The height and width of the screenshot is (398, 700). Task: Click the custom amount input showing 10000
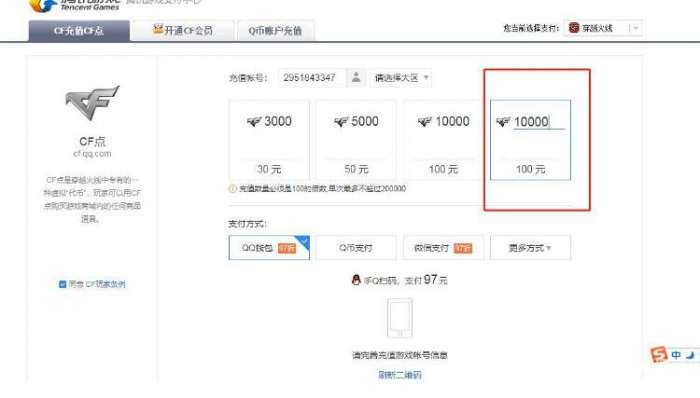point(538,122)
